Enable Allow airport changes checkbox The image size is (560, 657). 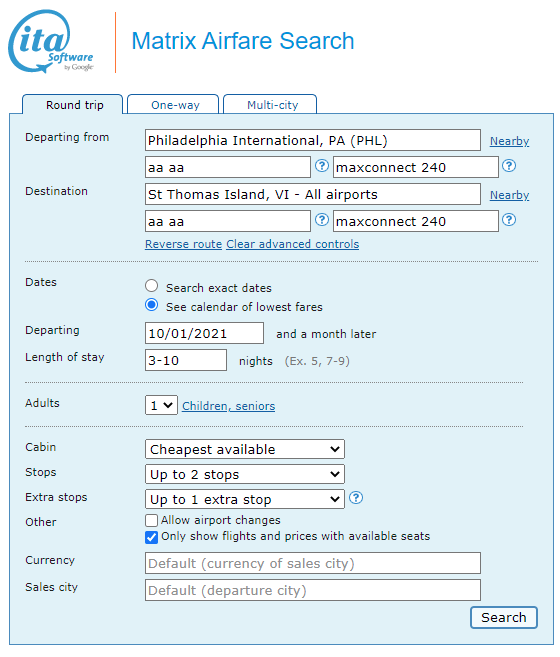click(151, 520)
